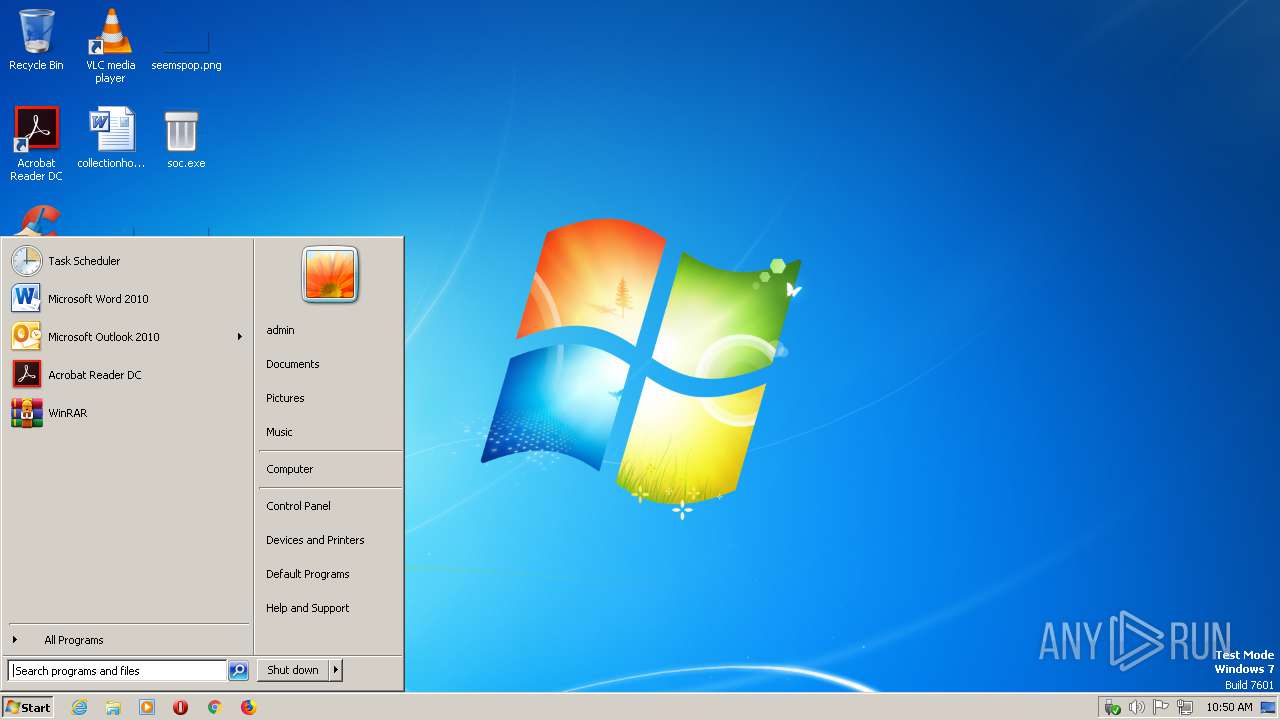The image size is (1280, 720).
Task: Open Computer from Start menu
Action: (x=330, y=469)
